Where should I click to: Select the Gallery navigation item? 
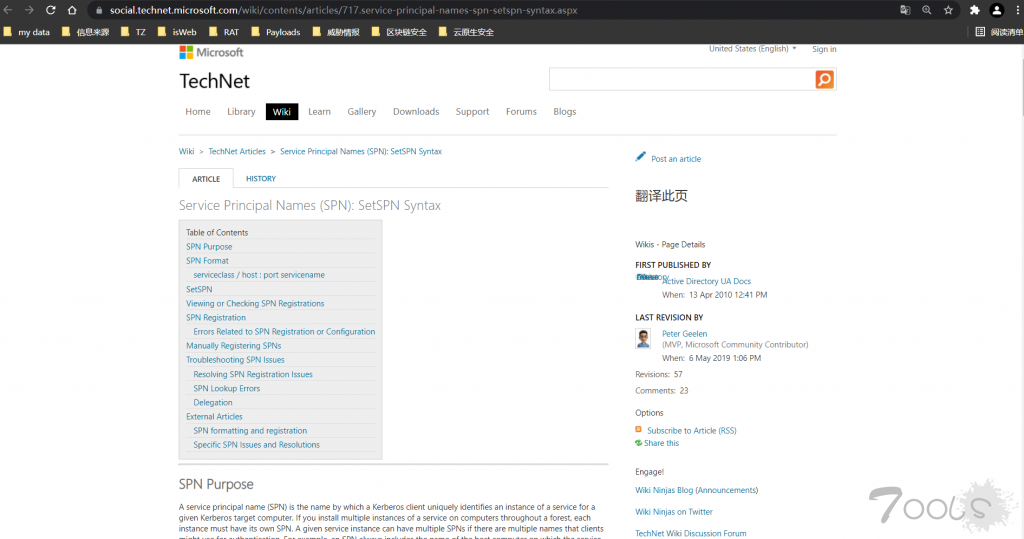pyautogui.click(x=362, y=112)
